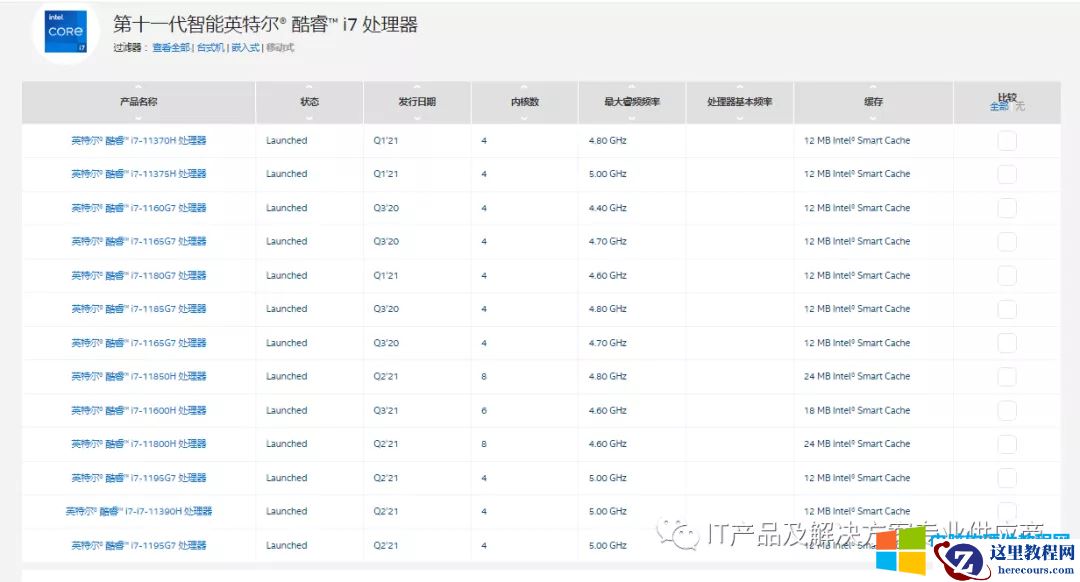The width and height of the screenshot is (1080, 582).
Task: Sort 产品名称 column ascending with up arrow
Action: [138, 87]
